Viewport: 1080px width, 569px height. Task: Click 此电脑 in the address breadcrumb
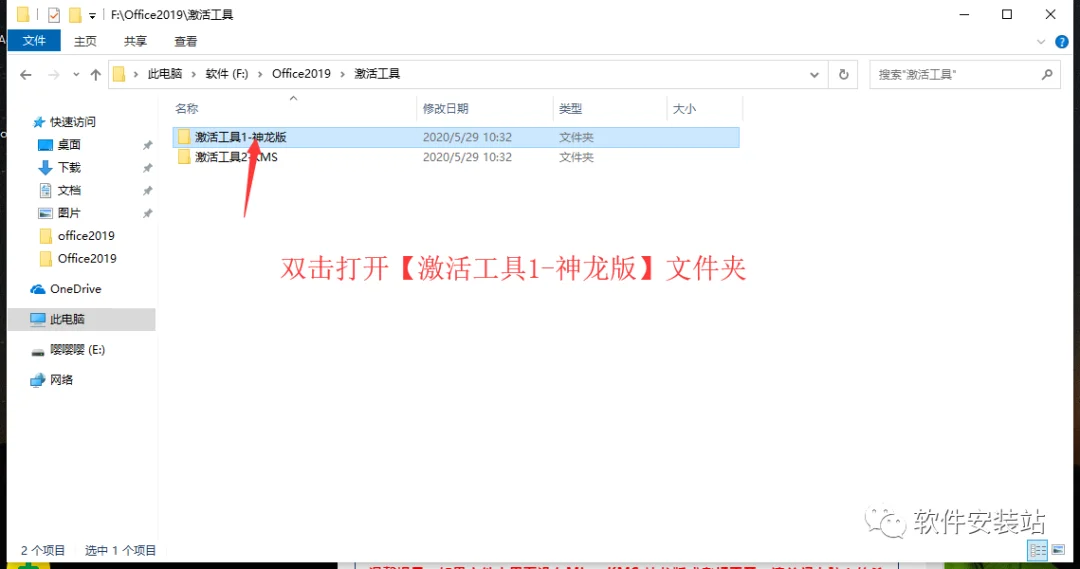tap(165, 74)
